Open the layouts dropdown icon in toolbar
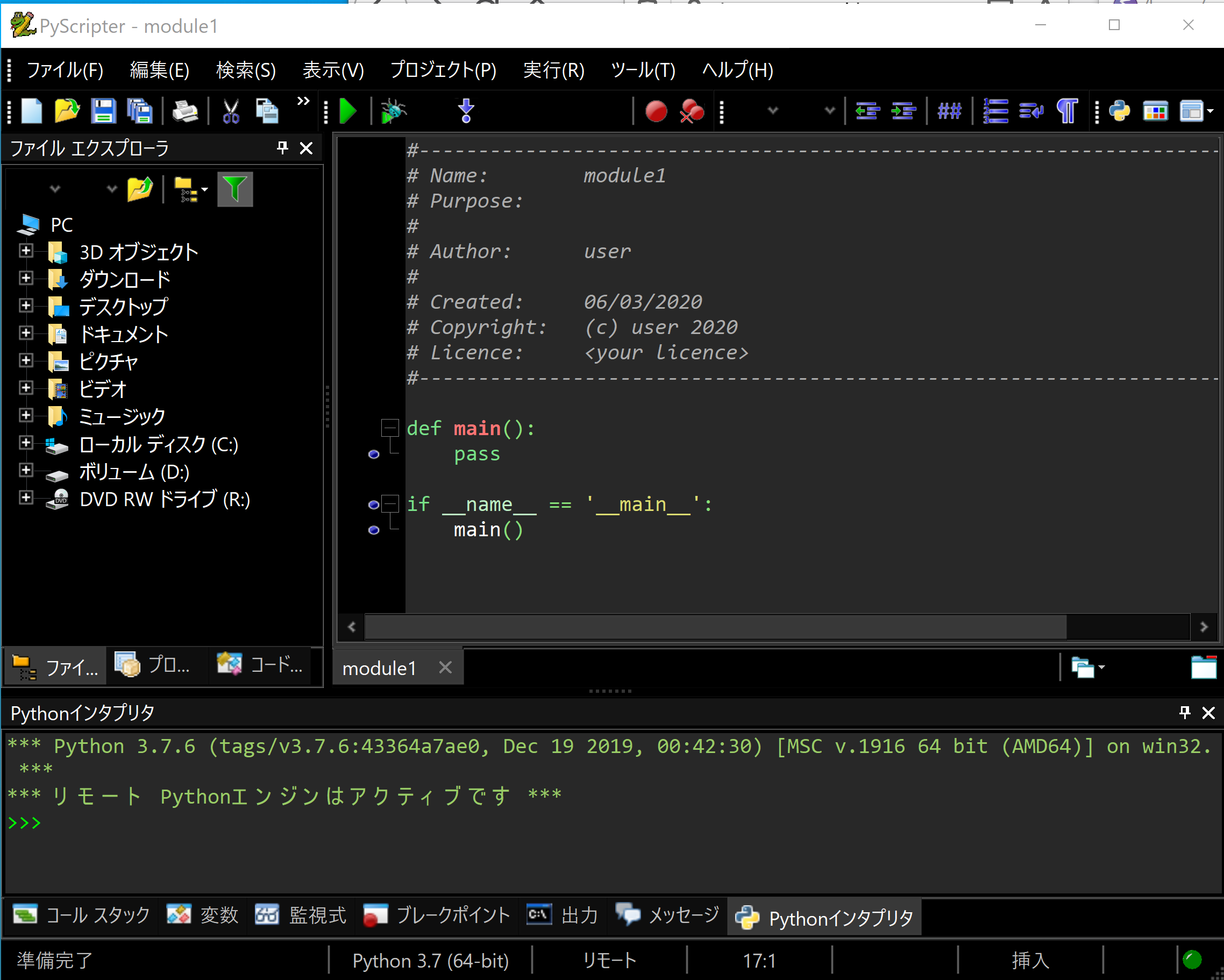Screen dimensions: 1224x980 tap(1196, 111)
